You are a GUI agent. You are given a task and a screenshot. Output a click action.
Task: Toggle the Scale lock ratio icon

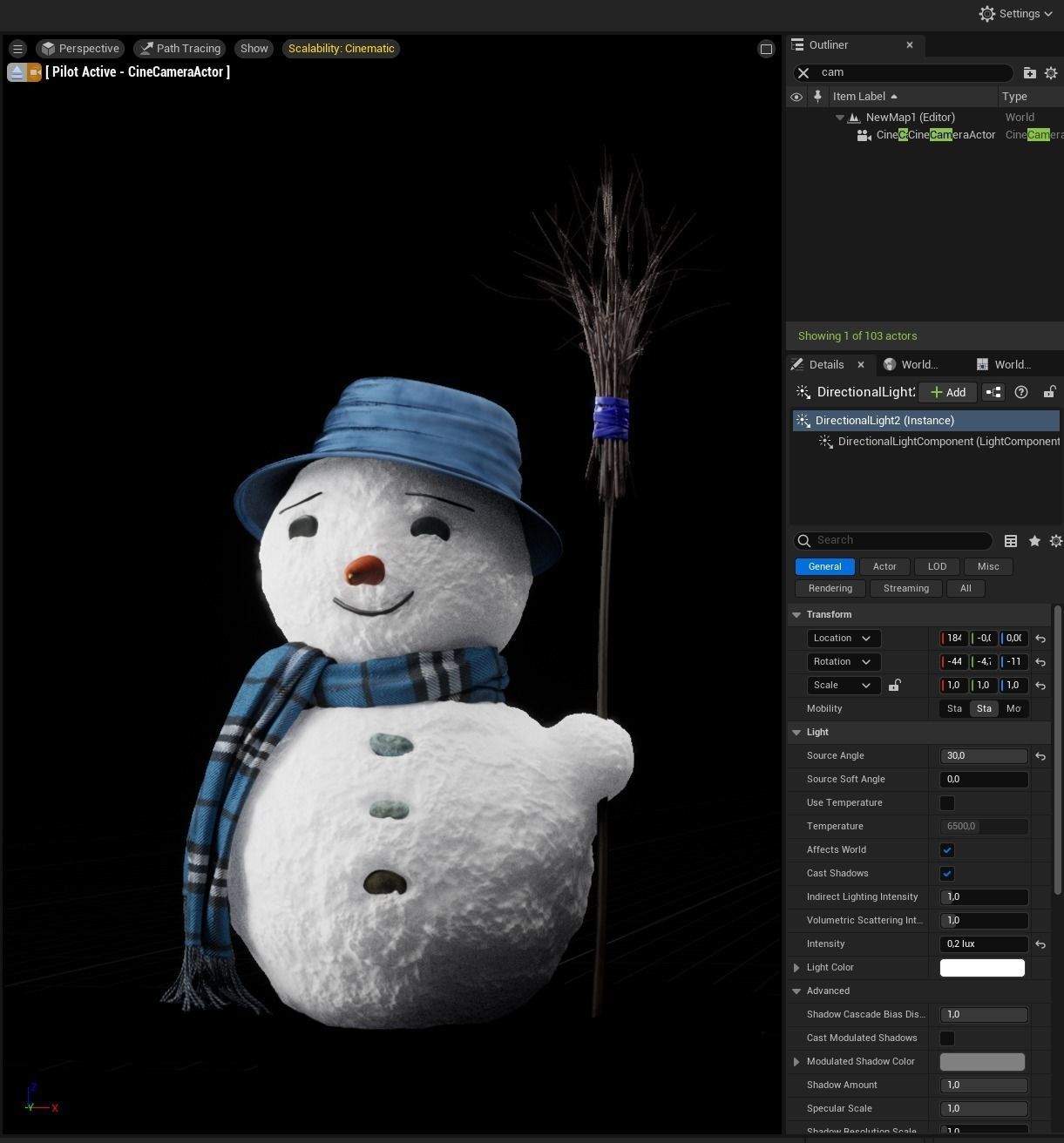894,686
